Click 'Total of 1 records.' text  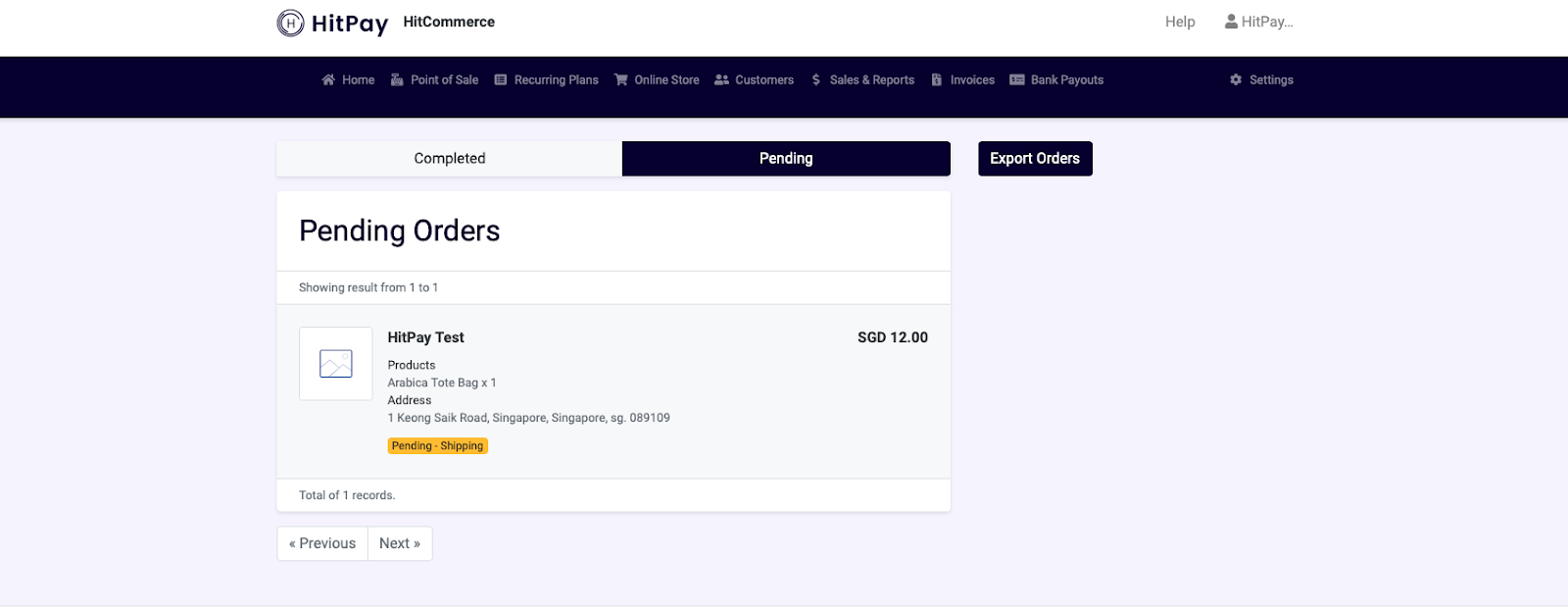pos(347,495)
